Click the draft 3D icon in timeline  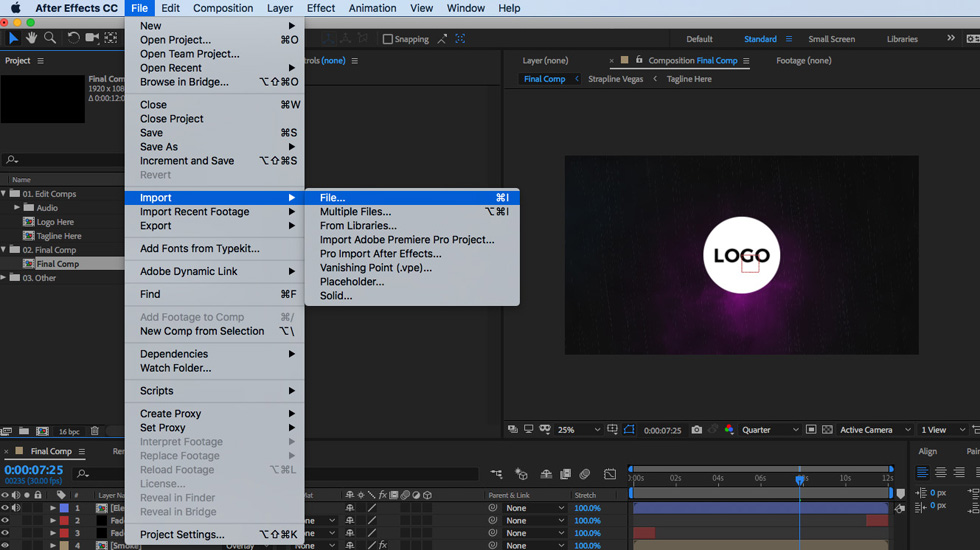(521, 474)
